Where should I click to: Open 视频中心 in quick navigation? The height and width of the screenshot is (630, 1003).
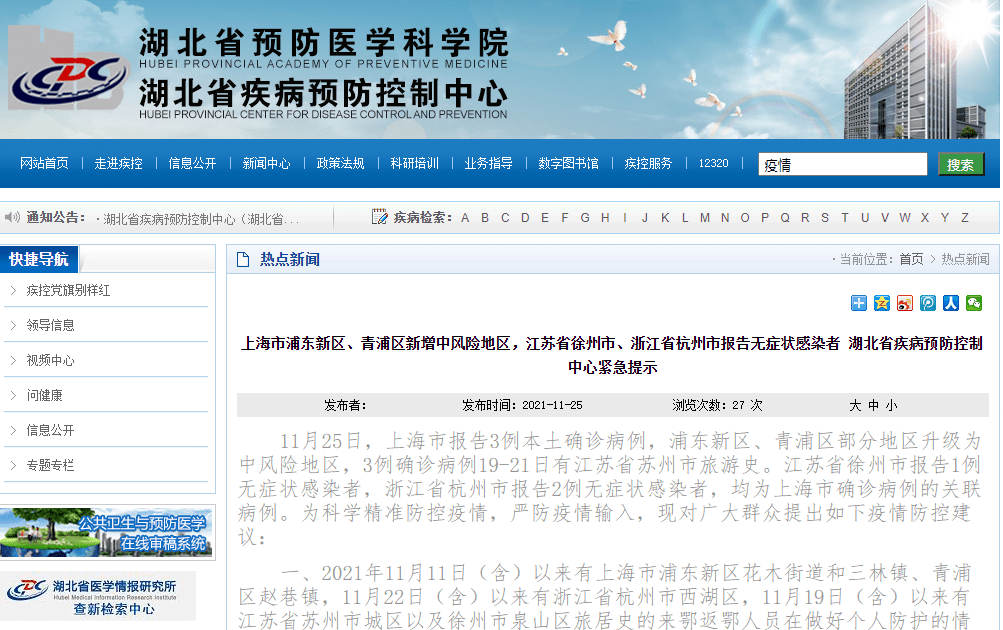[51, 360]
